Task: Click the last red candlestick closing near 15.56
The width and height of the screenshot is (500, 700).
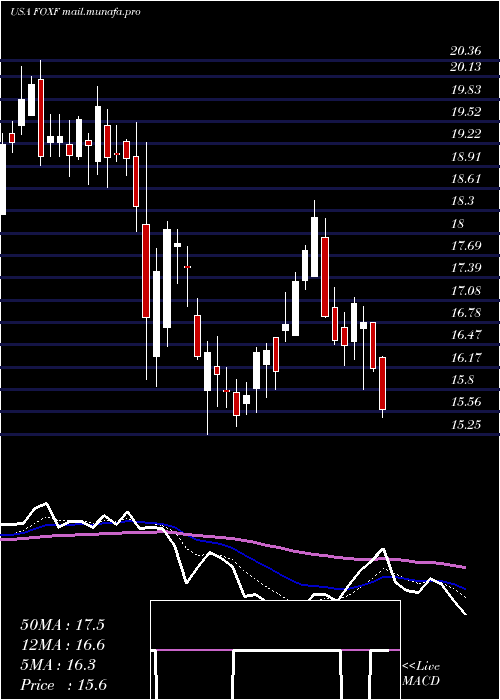Action: point(382,387)
